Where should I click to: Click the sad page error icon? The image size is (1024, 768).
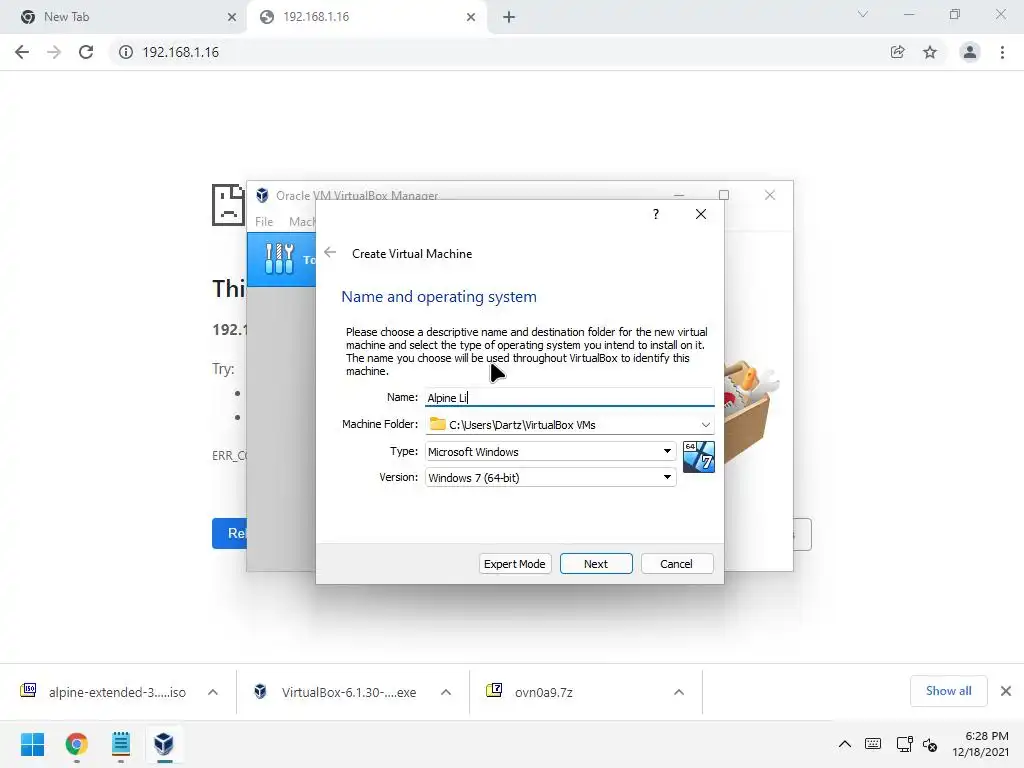[228, 205]
